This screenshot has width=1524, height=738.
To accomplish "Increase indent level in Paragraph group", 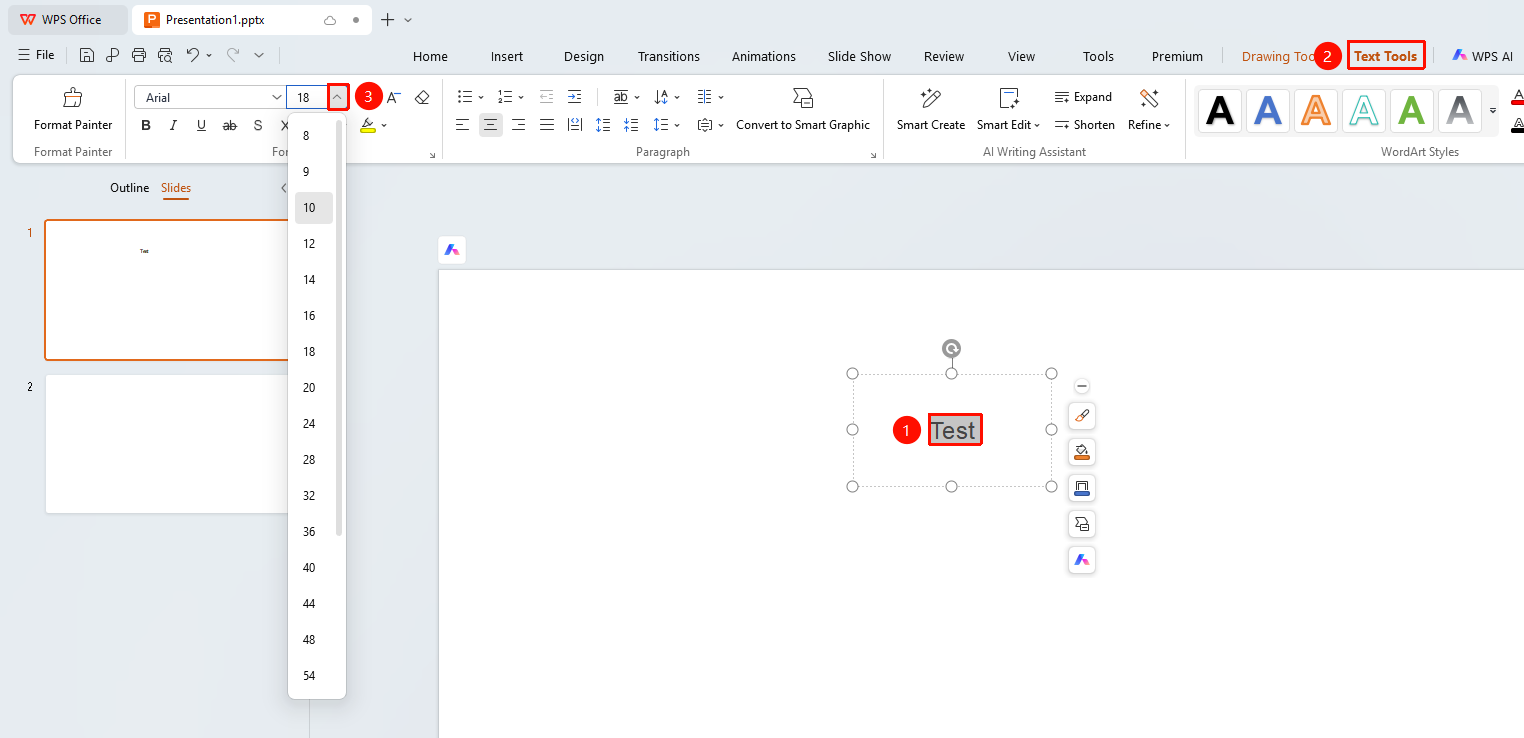I will (x=574, y=97).
